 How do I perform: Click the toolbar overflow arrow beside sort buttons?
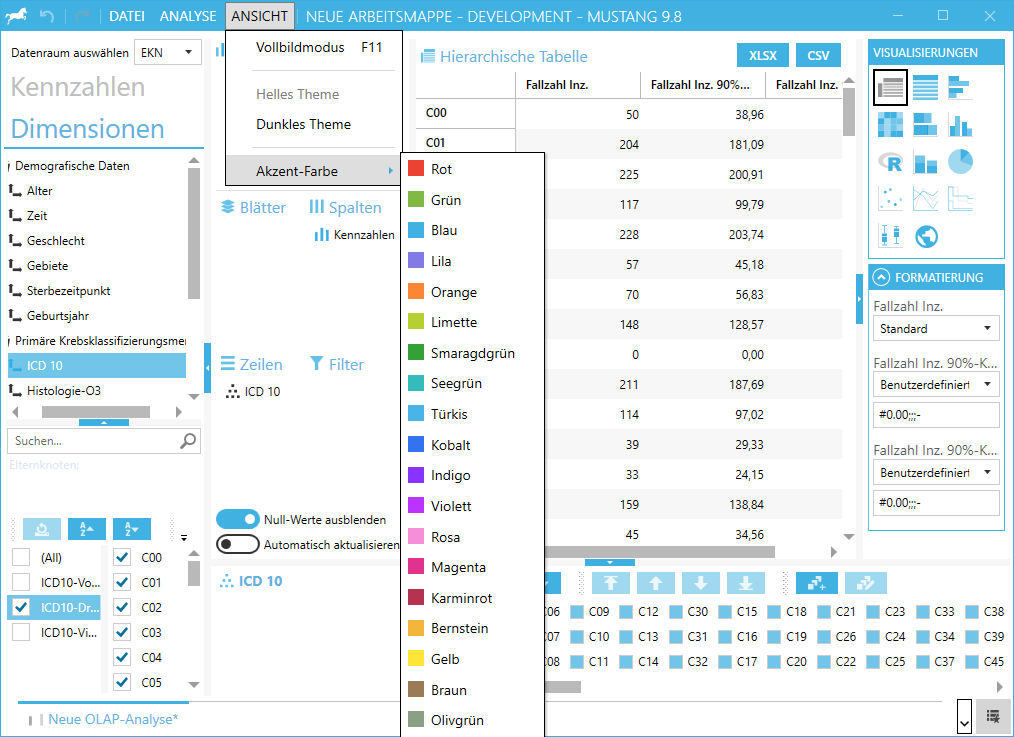click(184, 537)
